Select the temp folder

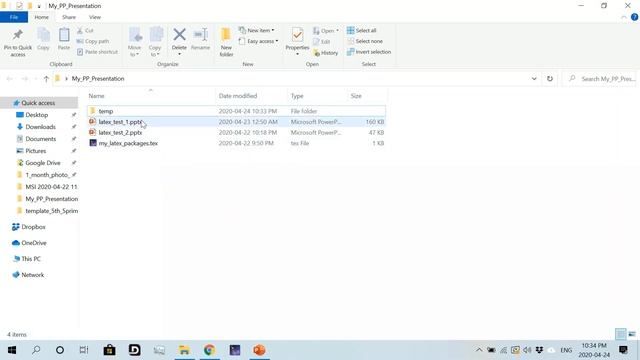pos(236,111)
